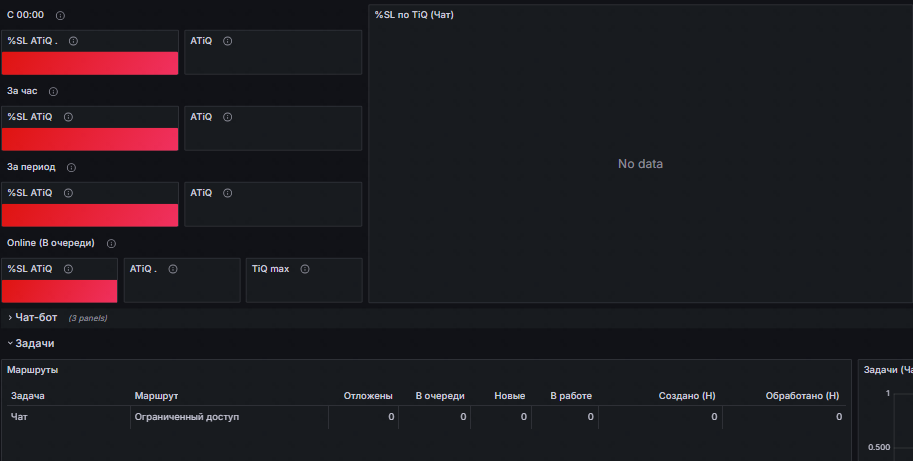Image resolution: width=913 pixels, height=461 pixels.
Task: Click the info icon next to "За час"
Action: point(53,92)
